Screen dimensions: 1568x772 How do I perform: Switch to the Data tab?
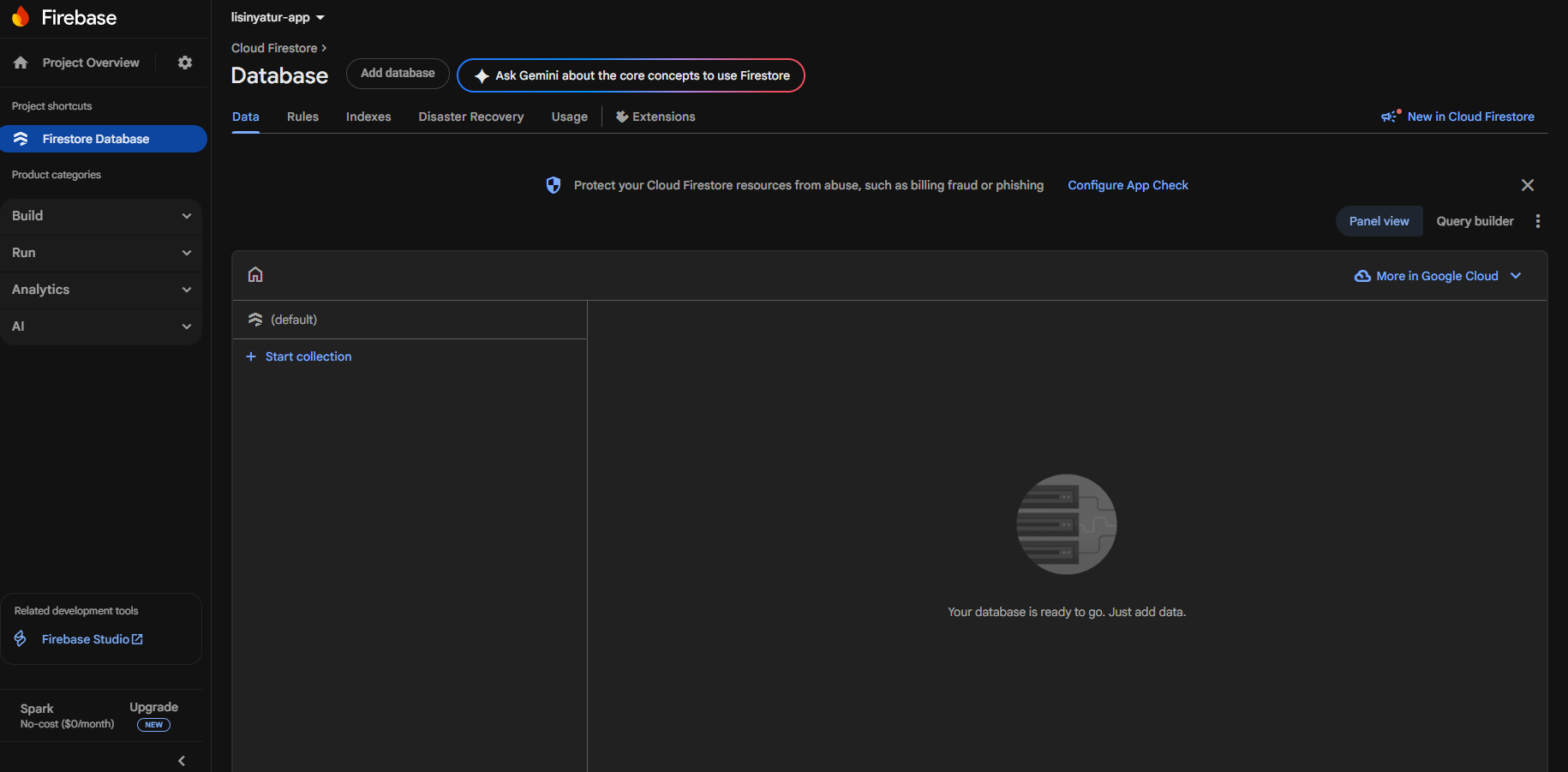point(246,117)
